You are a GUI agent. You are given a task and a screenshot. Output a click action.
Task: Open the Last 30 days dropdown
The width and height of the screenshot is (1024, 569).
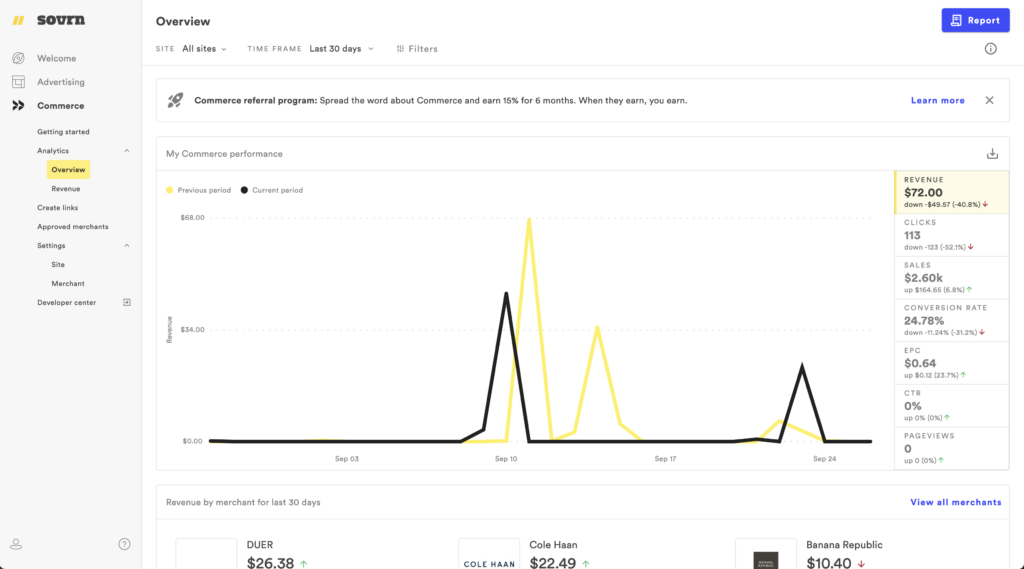coord(341,48)
